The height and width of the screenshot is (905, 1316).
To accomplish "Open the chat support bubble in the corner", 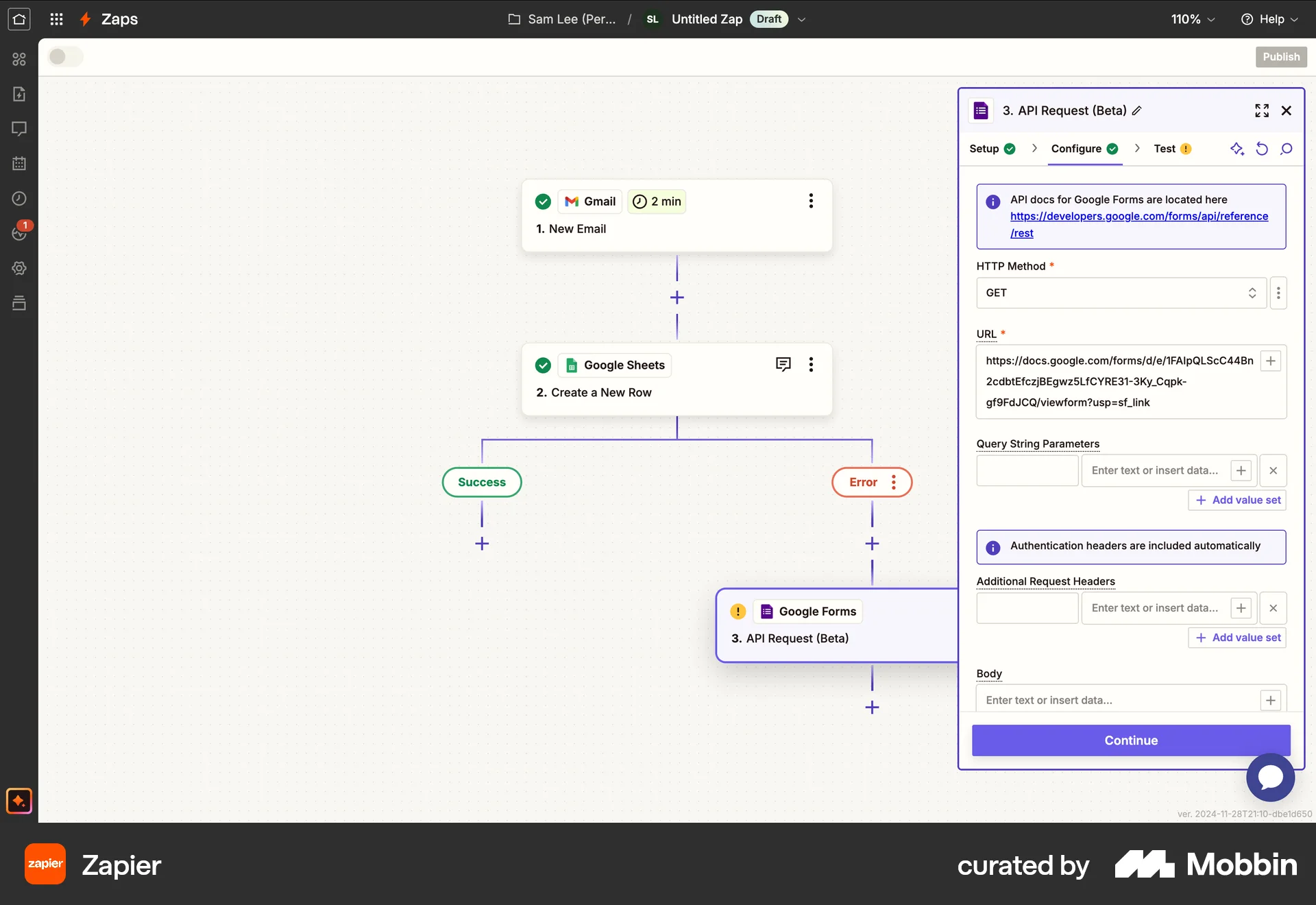I will click(x=1270, y=777).
